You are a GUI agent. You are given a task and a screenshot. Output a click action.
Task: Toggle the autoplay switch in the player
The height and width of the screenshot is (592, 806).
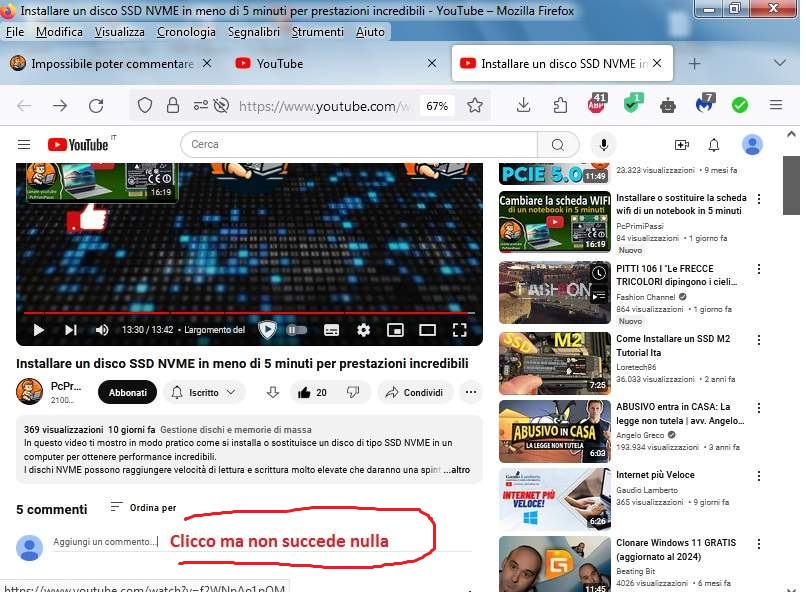[297, 330]
